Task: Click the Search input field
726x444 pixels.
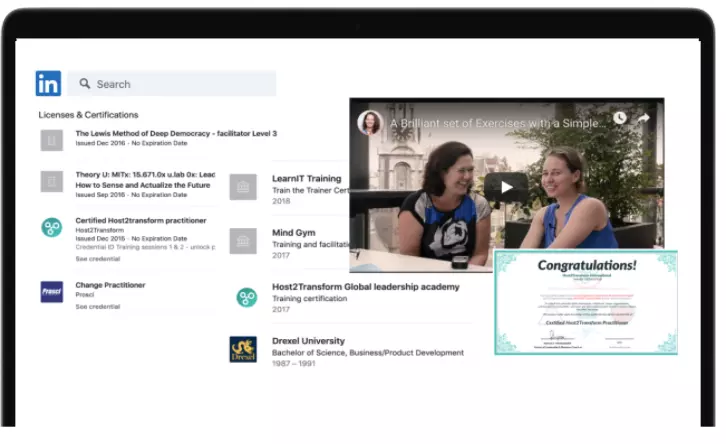Action: [x=172, y=84]
